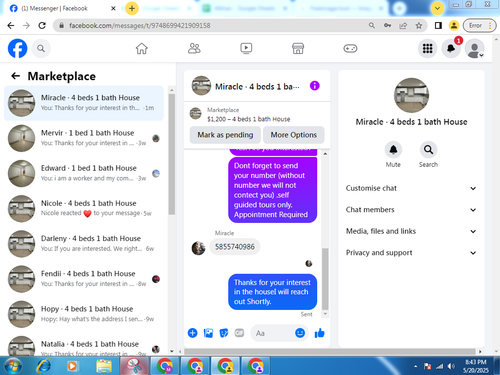The width and height of the screenshot is (500, 375).
Task: Mute the conversation with bell icon
Action: click(x=393, y=150)
